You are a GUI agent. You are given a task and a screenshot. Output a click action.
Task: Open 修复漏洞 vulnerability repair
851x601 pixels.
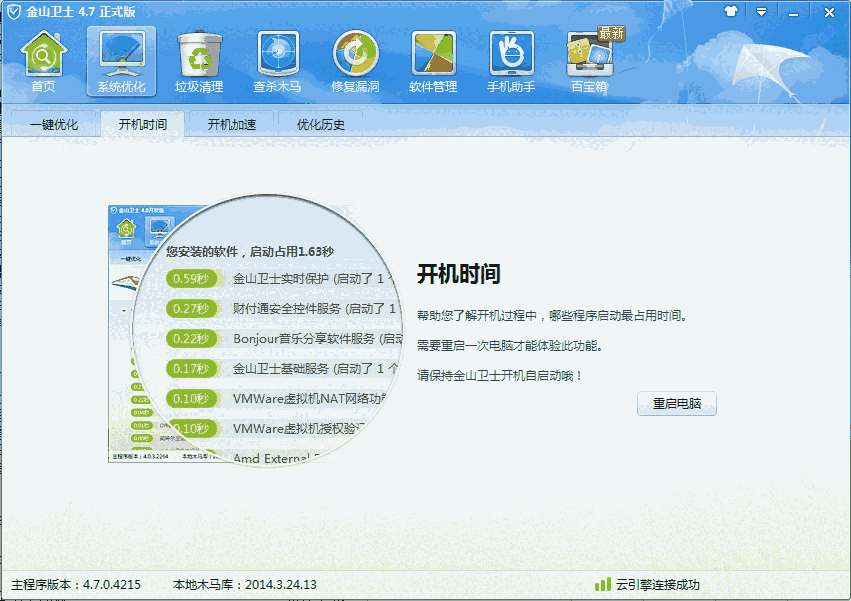point(355,61)
